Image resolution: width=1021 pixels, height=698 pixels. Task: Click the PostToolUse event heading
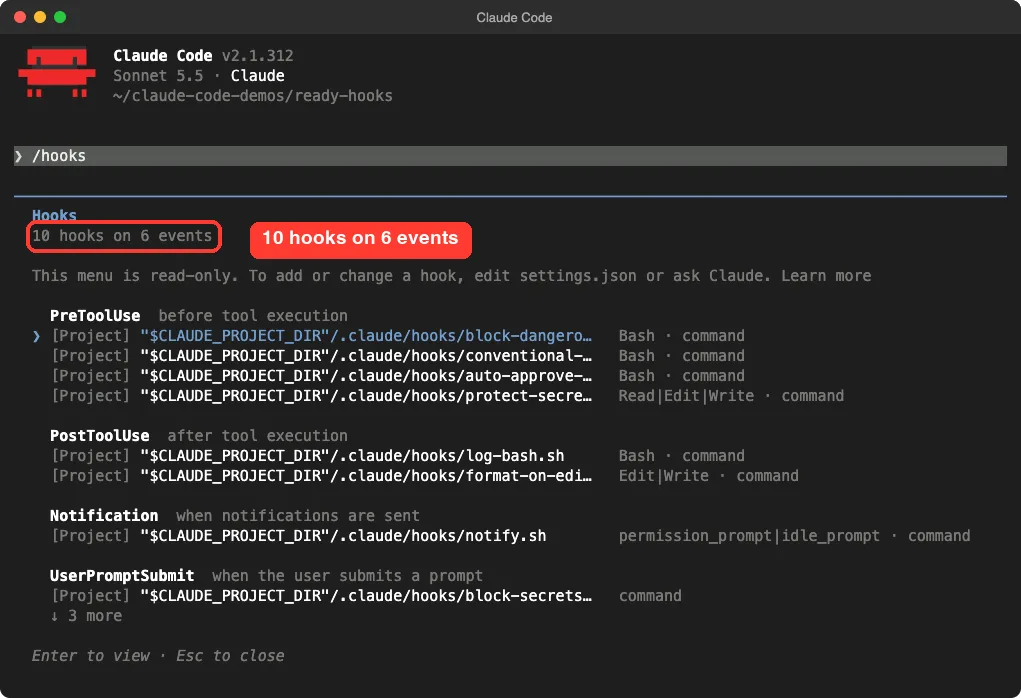pos(100,436)
